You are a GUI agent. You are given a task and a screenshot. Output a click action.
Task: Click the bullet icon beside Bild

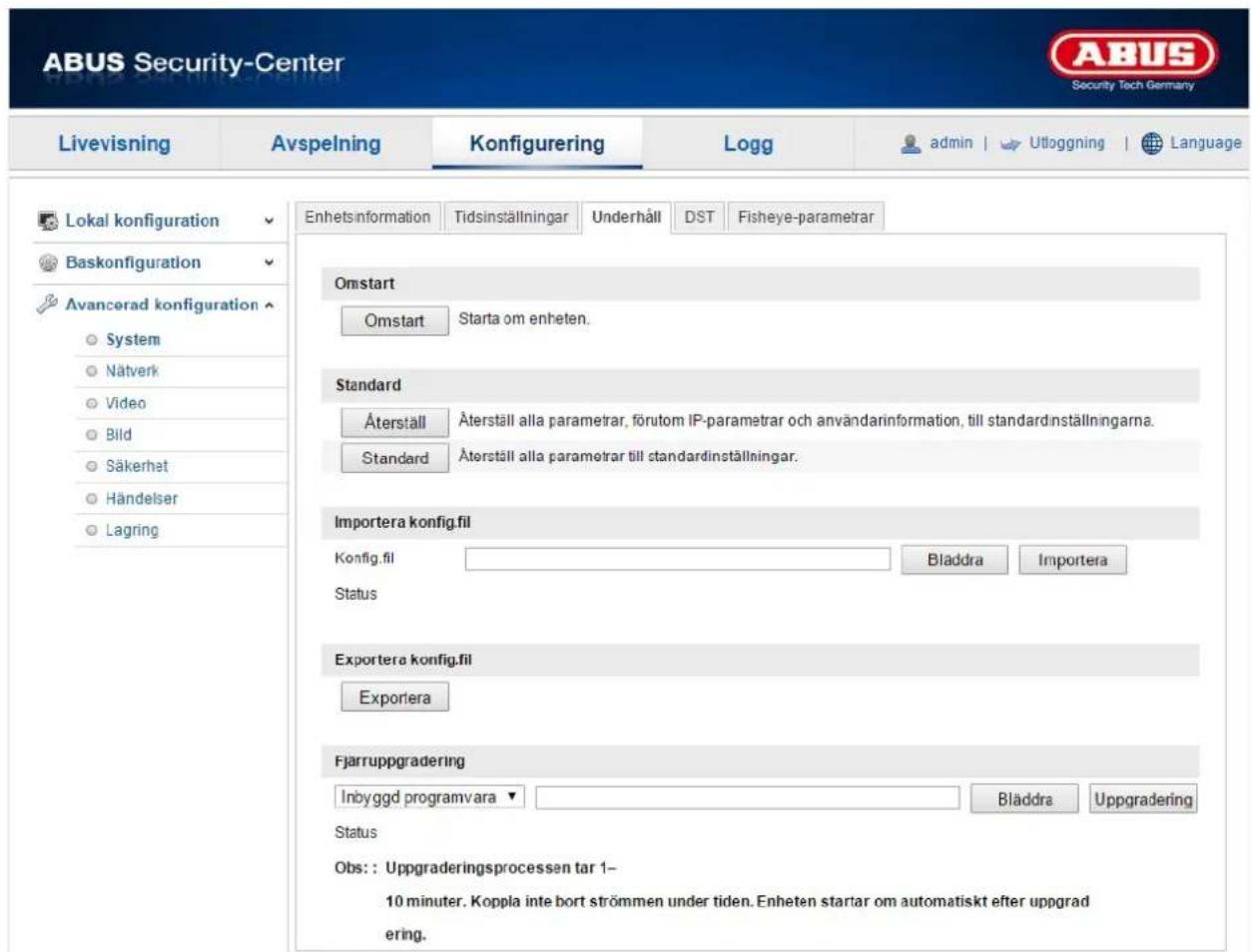pyautogui.click(x=92, y=435)
